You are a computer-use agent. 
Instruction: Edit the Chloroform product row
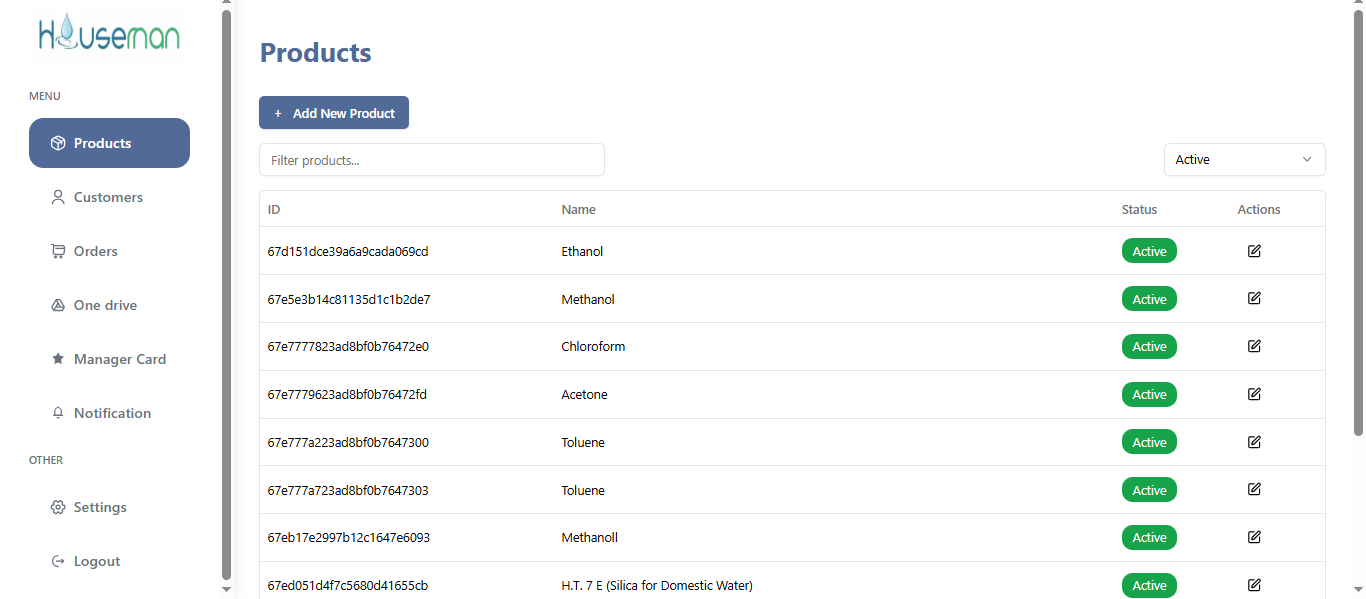coord(1254,346)
